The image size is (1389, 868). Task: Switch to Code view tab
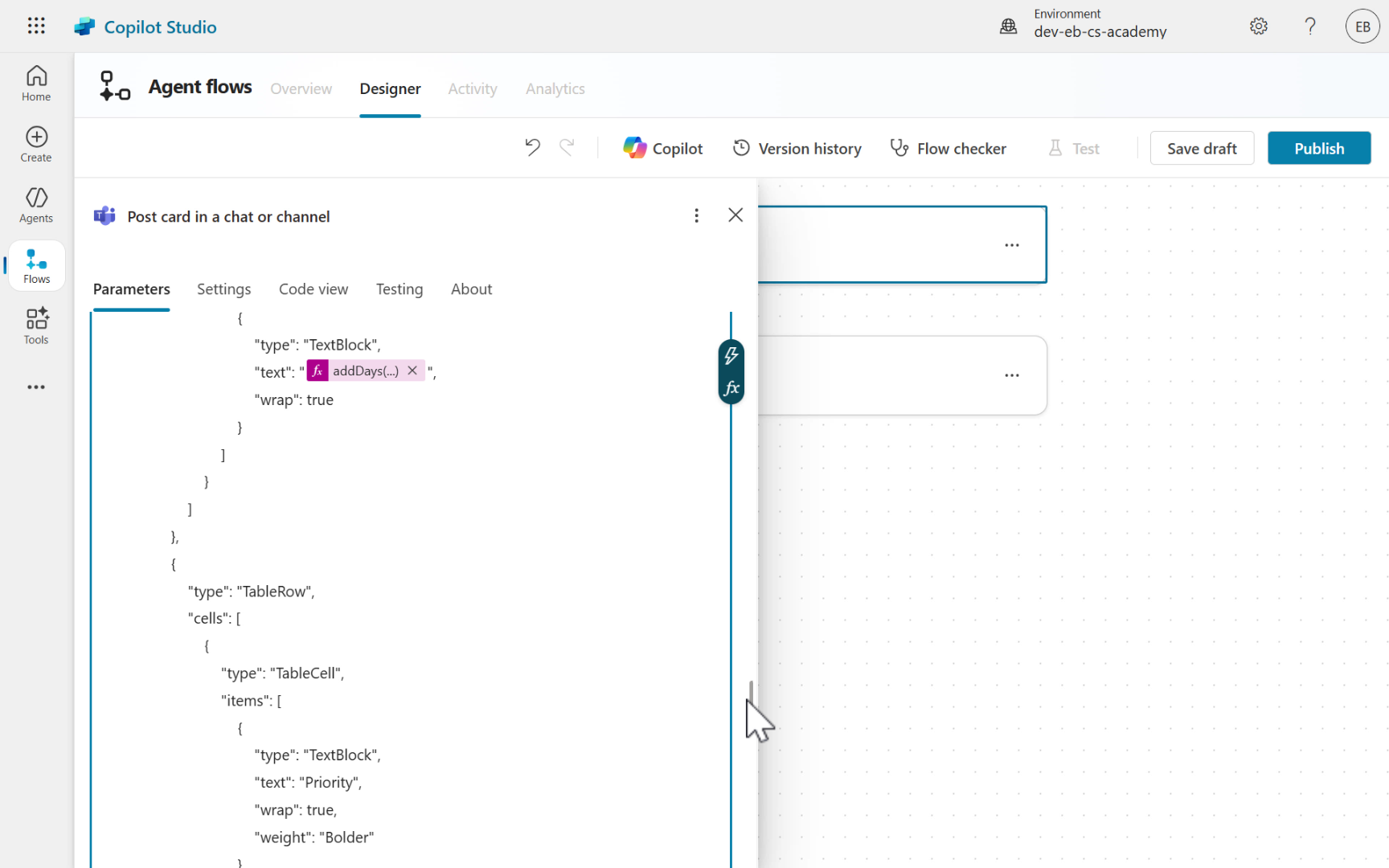point(313,289)
